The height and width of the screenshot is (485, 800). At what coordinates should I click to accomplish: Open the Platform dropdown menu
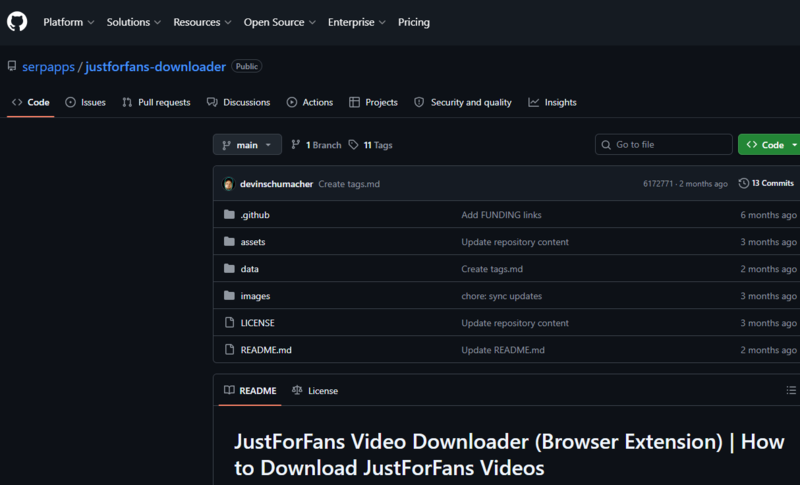tap(68, 22)
